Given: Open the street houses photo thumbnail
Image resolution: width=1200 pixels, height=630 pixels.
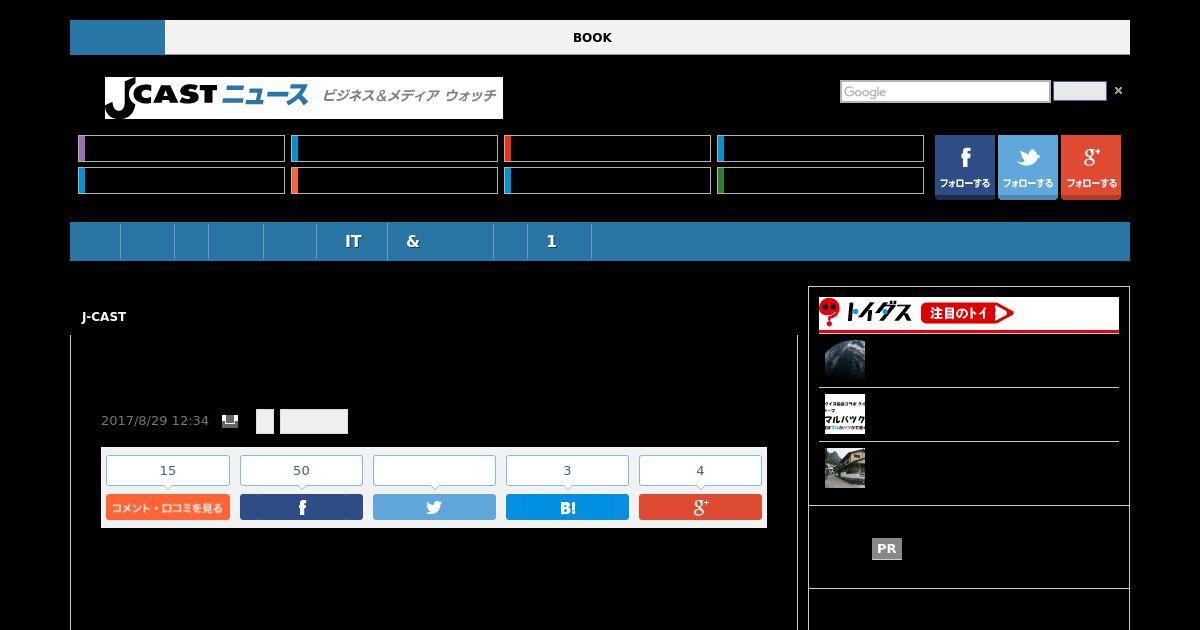Looking at the screenshot, I should click(845, 468).
